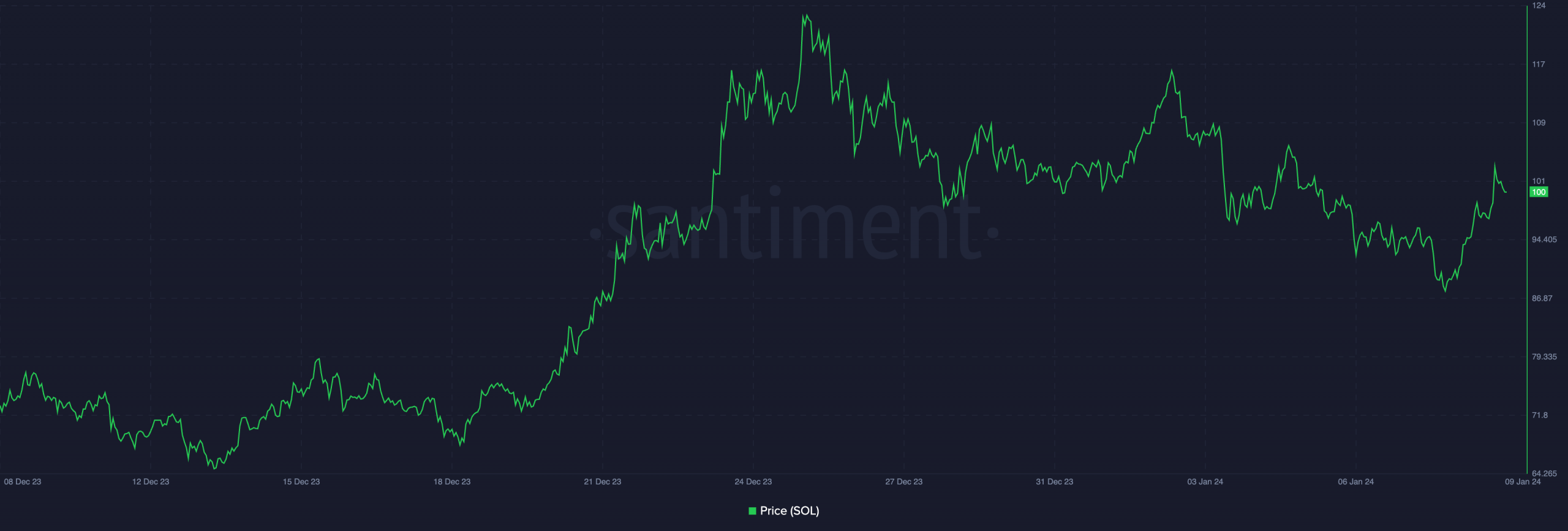
Task: Select the 03 Jan 24 date label
Action: (x=1205, y=482)
